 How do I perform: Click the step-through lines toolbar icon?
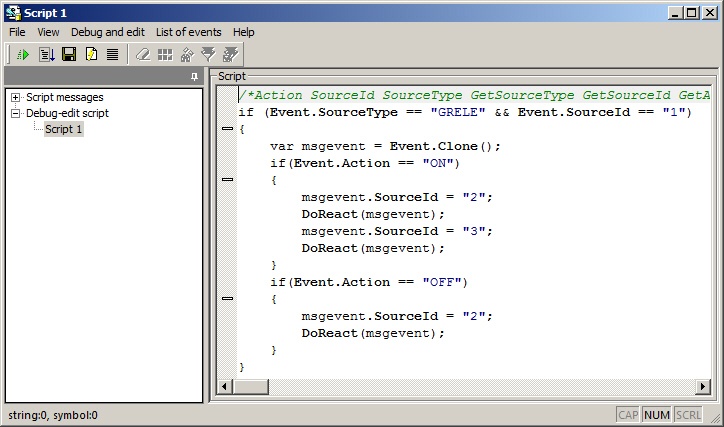[x=46, y=54]
